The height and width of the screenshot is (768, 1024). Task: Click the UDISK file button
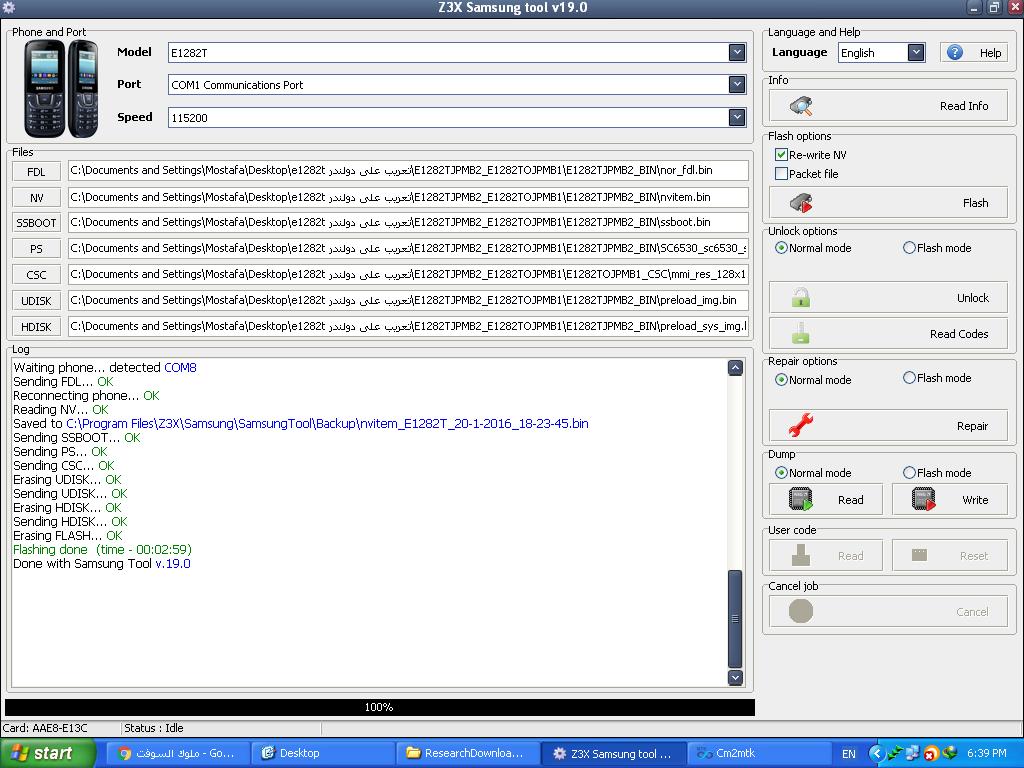(36, 301)
